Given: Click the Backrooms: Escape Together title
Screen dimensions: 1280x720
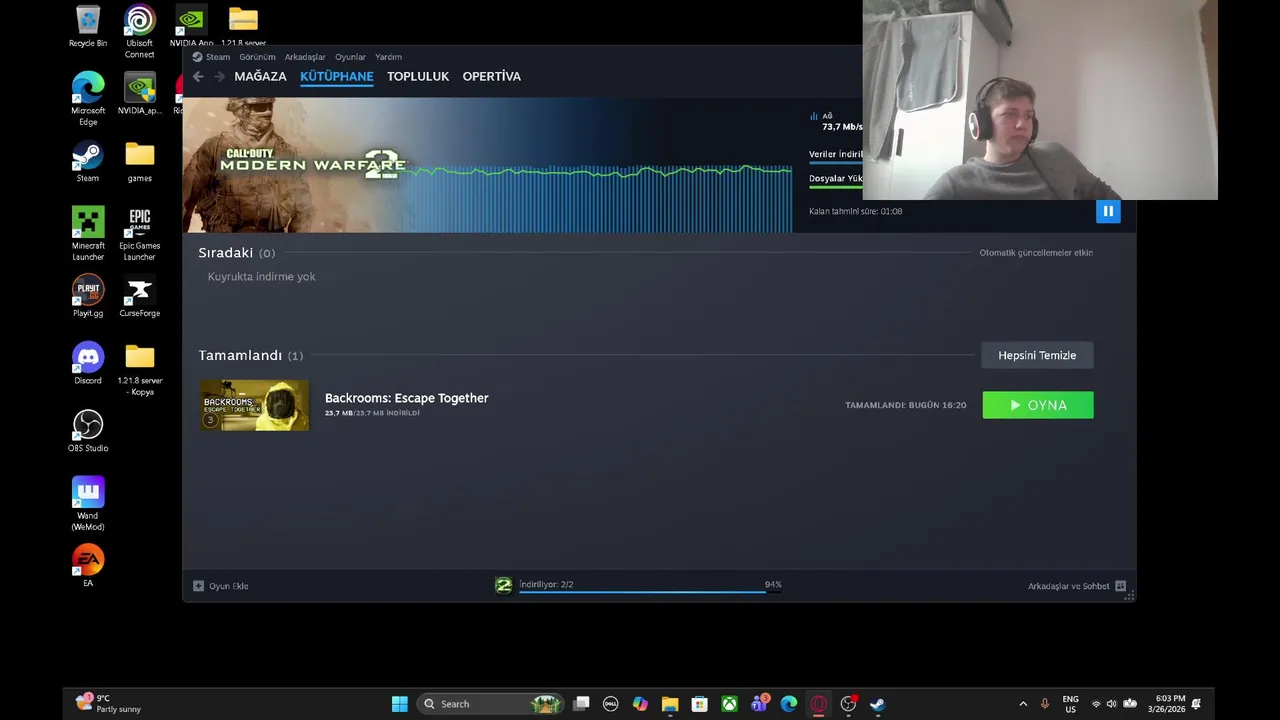Looking at the screenshot, I should pos(406,398).
